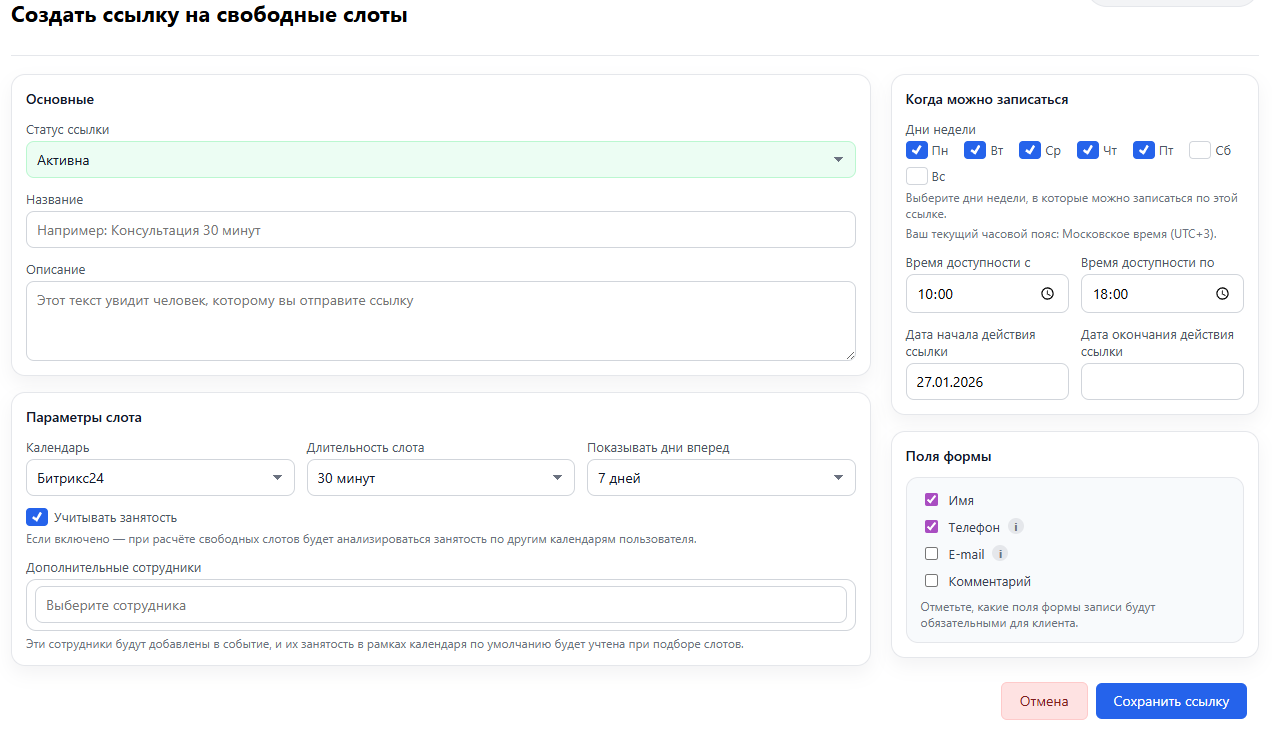Enable the Сб weekday checkbox
Screen dimensions: 1272x729
point(1200,150)
